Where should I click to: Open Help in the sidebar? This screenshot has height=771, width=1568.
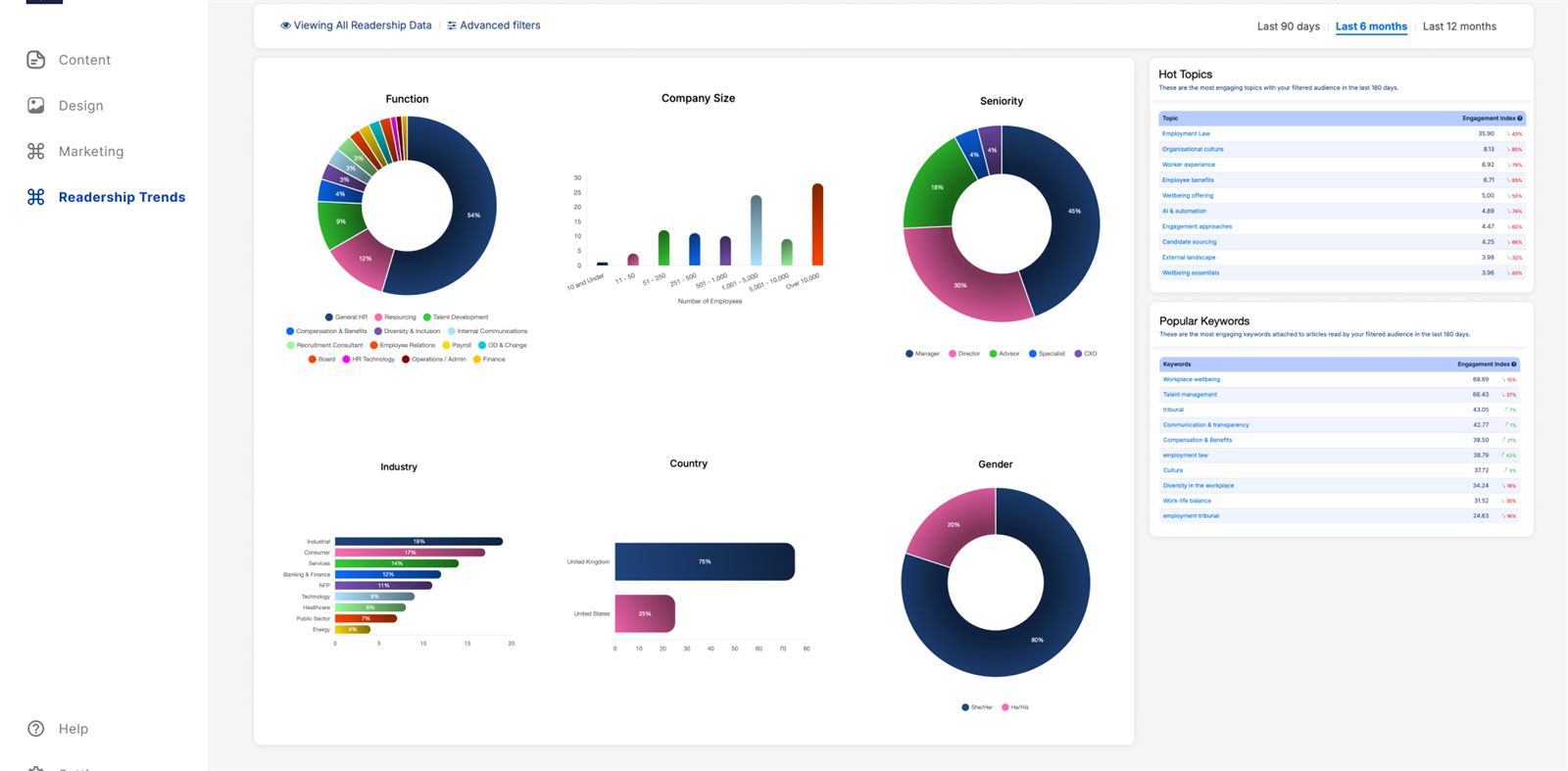pyautogui.click(x=73, y=729)
